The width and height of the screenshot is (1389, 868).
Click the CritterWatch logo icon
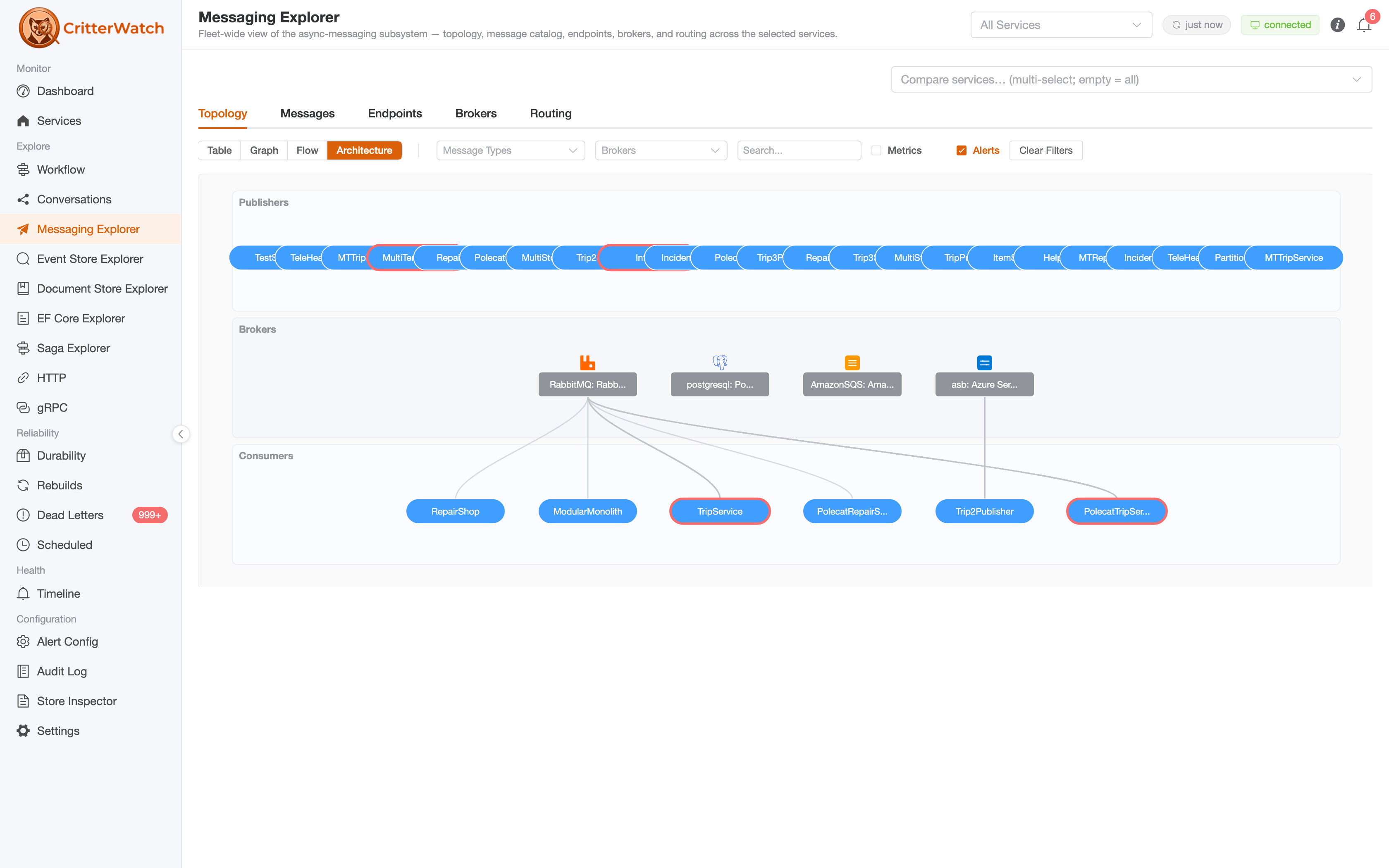click(39, 28)
